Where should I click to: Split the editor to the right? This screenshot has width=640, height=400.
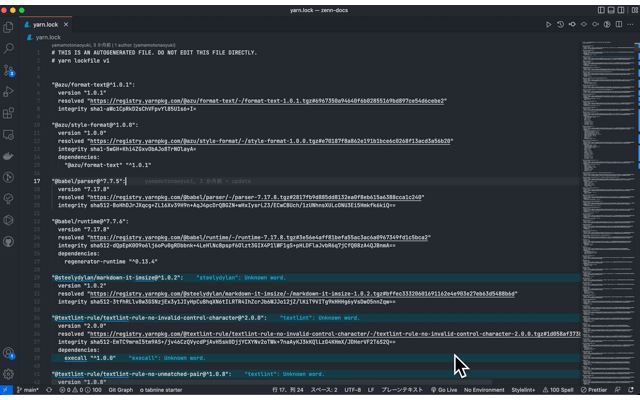click(x=619, y=24)
